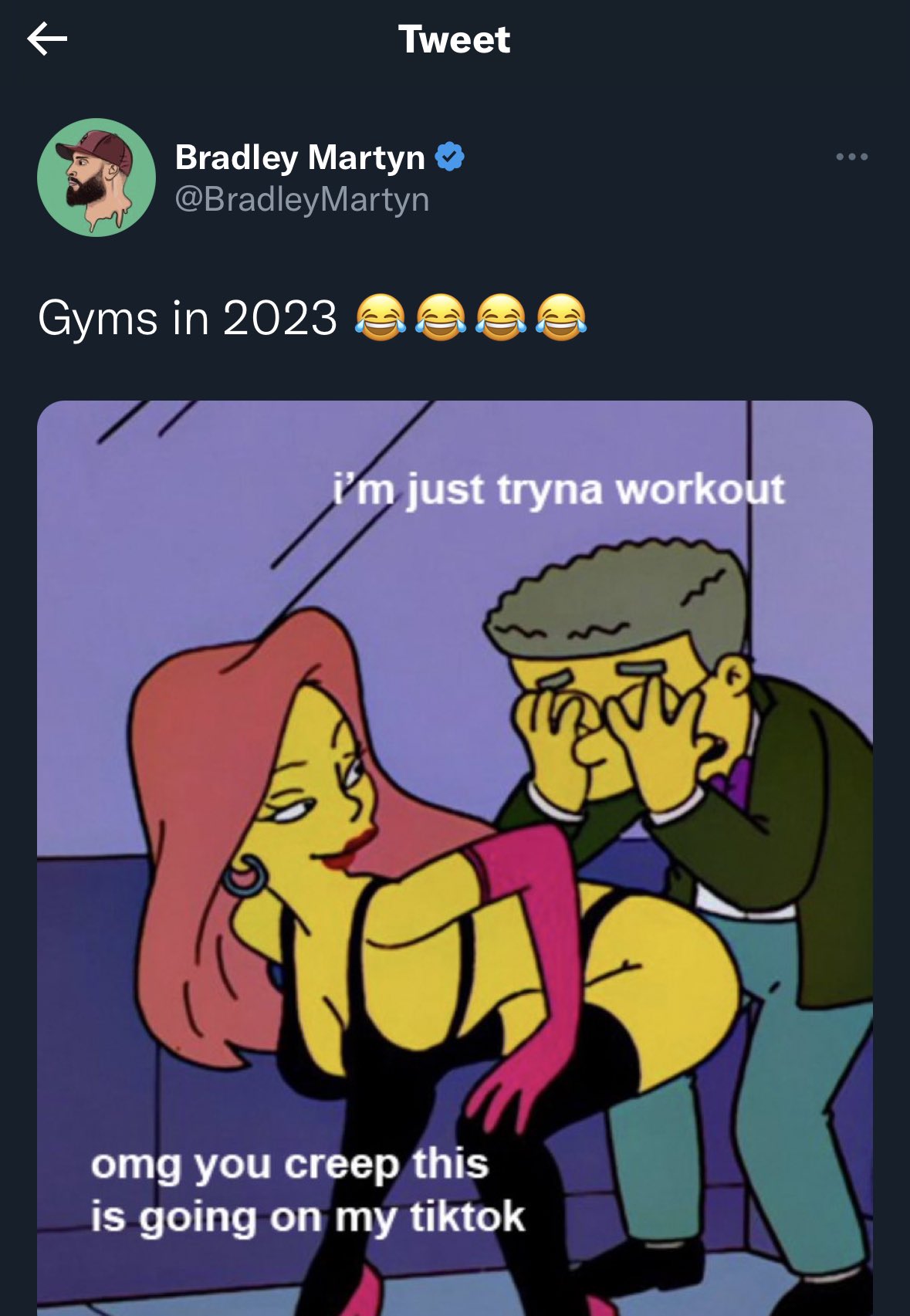Click the first laughing-crying emoji
This screenshot has width=910, height=1316.
[381, 317]
